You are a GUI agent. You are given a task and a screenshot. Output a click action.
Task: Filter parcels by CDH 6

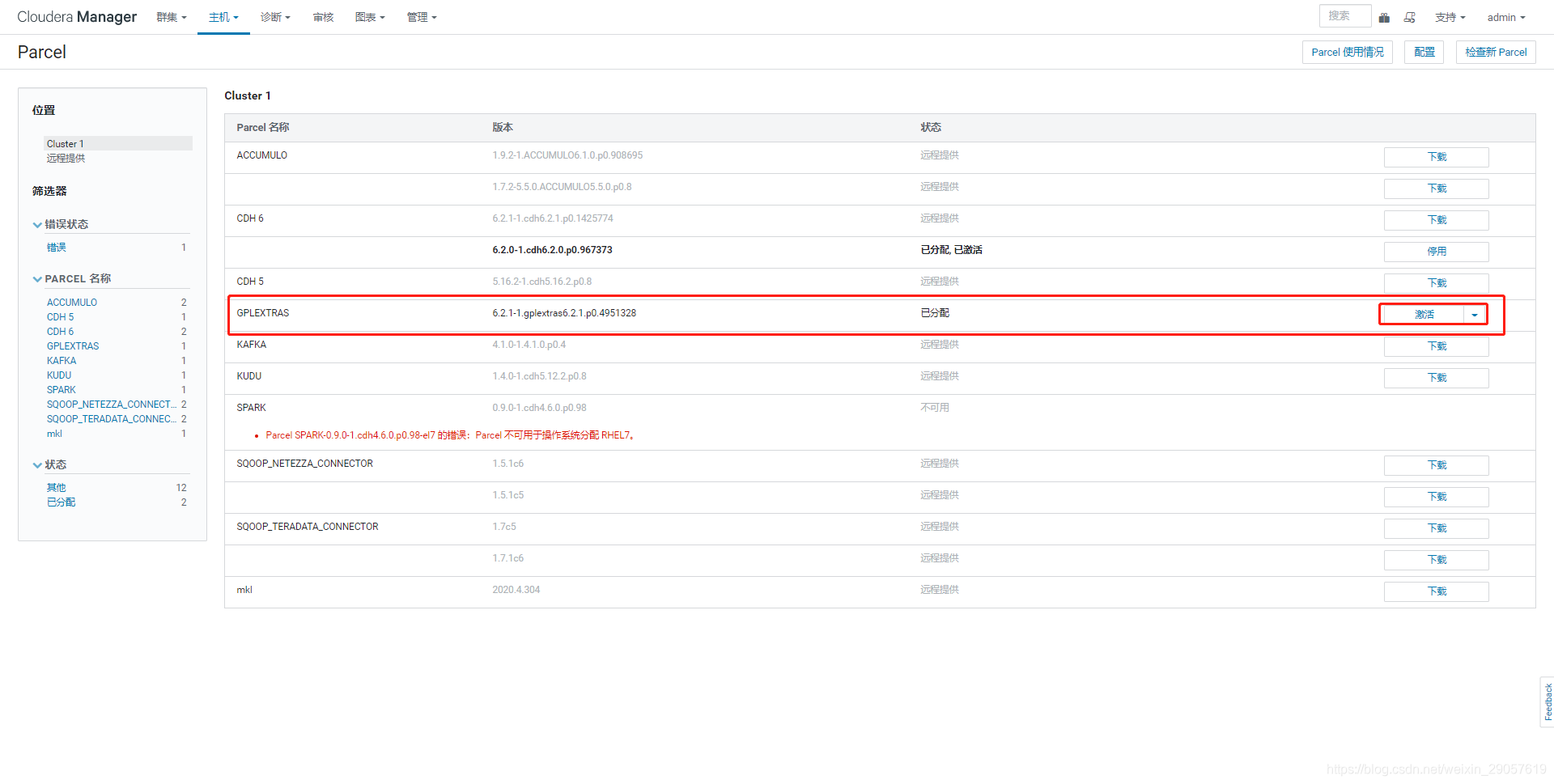click(60, 332)
